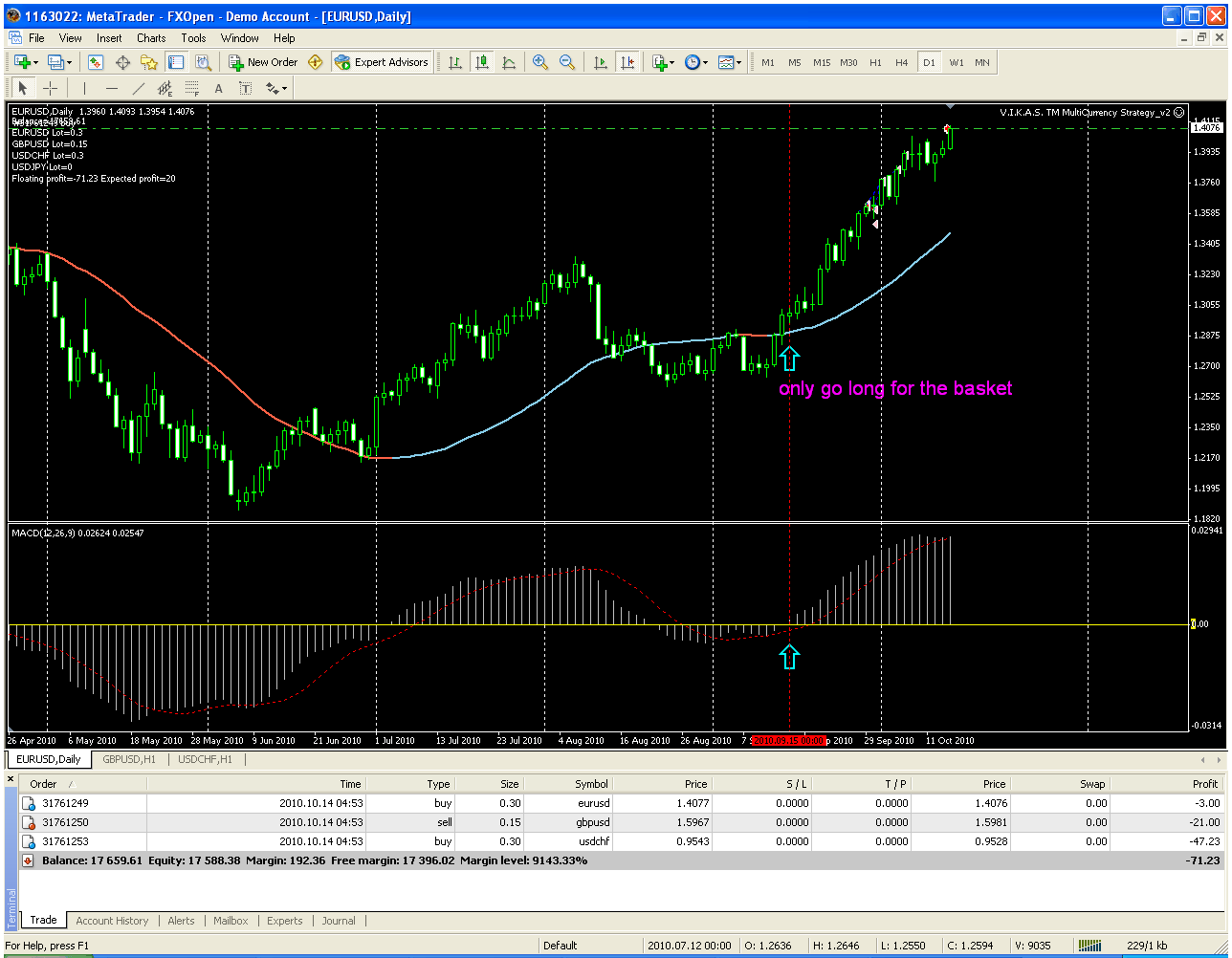This screenshot has height=958, width=1232.
Task: Switch to the Account History tab
Action: (112, 921)
